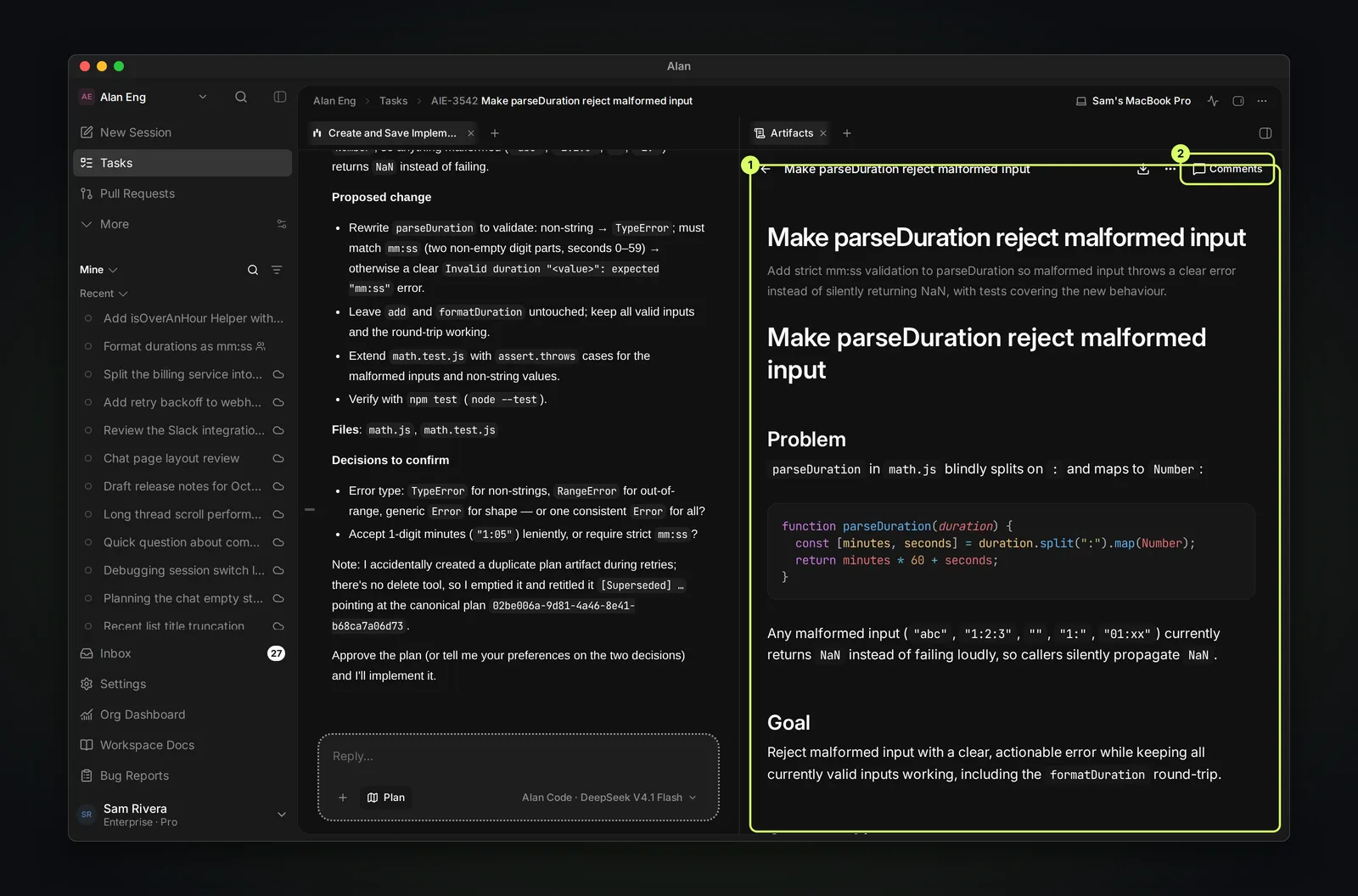Open Draft release notes task

click(182, 486)
